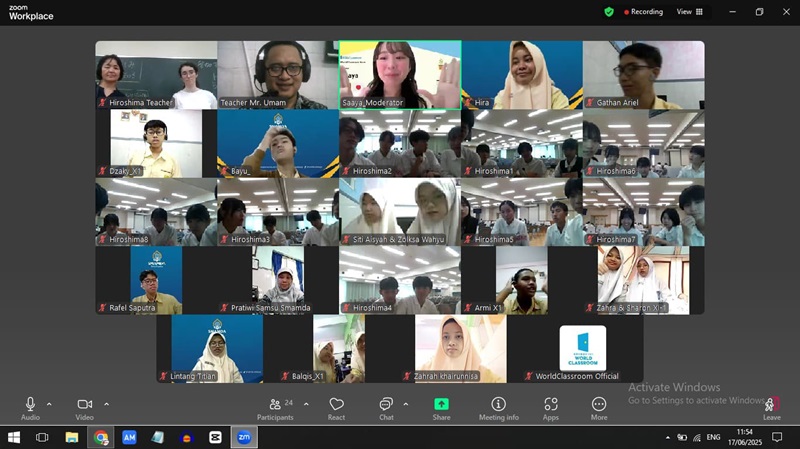Expand the participants options caret

[306, 404]
